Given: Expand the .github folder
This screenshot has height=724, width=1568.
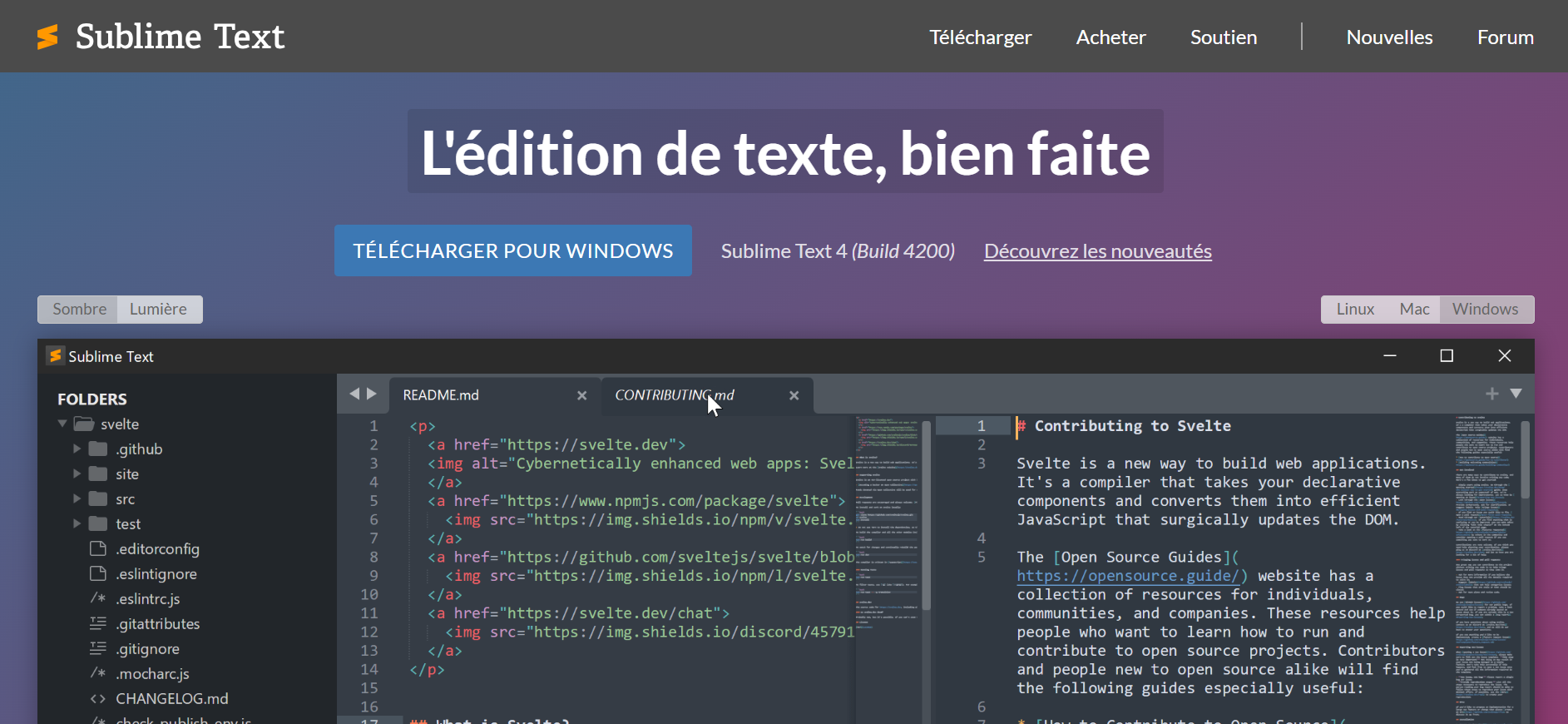Looking at the screenshot, I should pyautogui.click(x=77, y=449).
